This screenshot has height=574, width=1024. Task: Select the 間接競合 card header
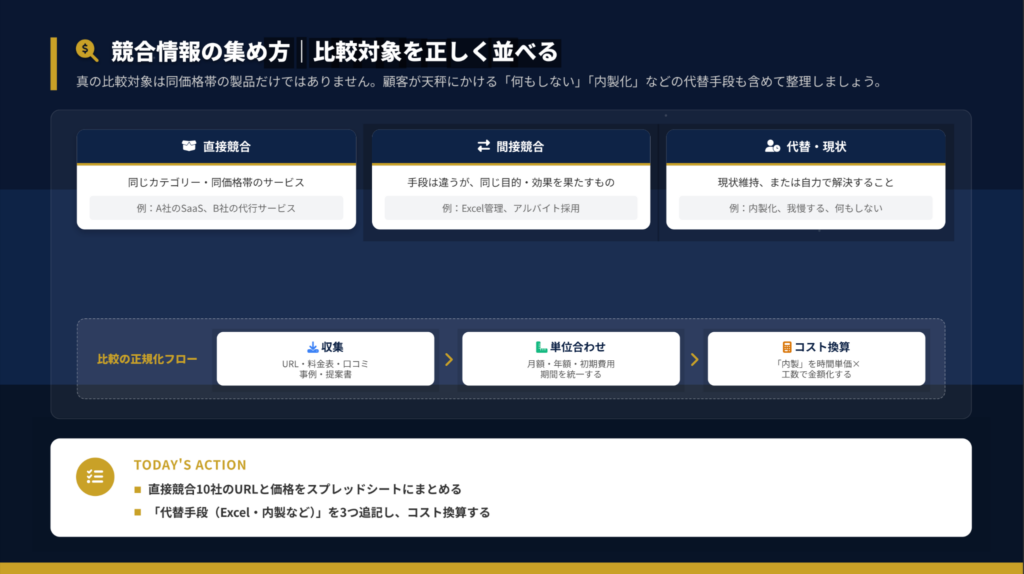(511, 146)
